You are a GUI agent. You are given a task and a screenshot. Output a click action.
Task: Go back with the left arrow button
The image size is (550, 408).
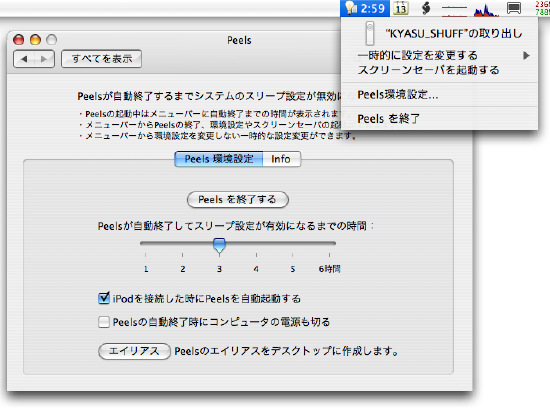click(24, 59)
